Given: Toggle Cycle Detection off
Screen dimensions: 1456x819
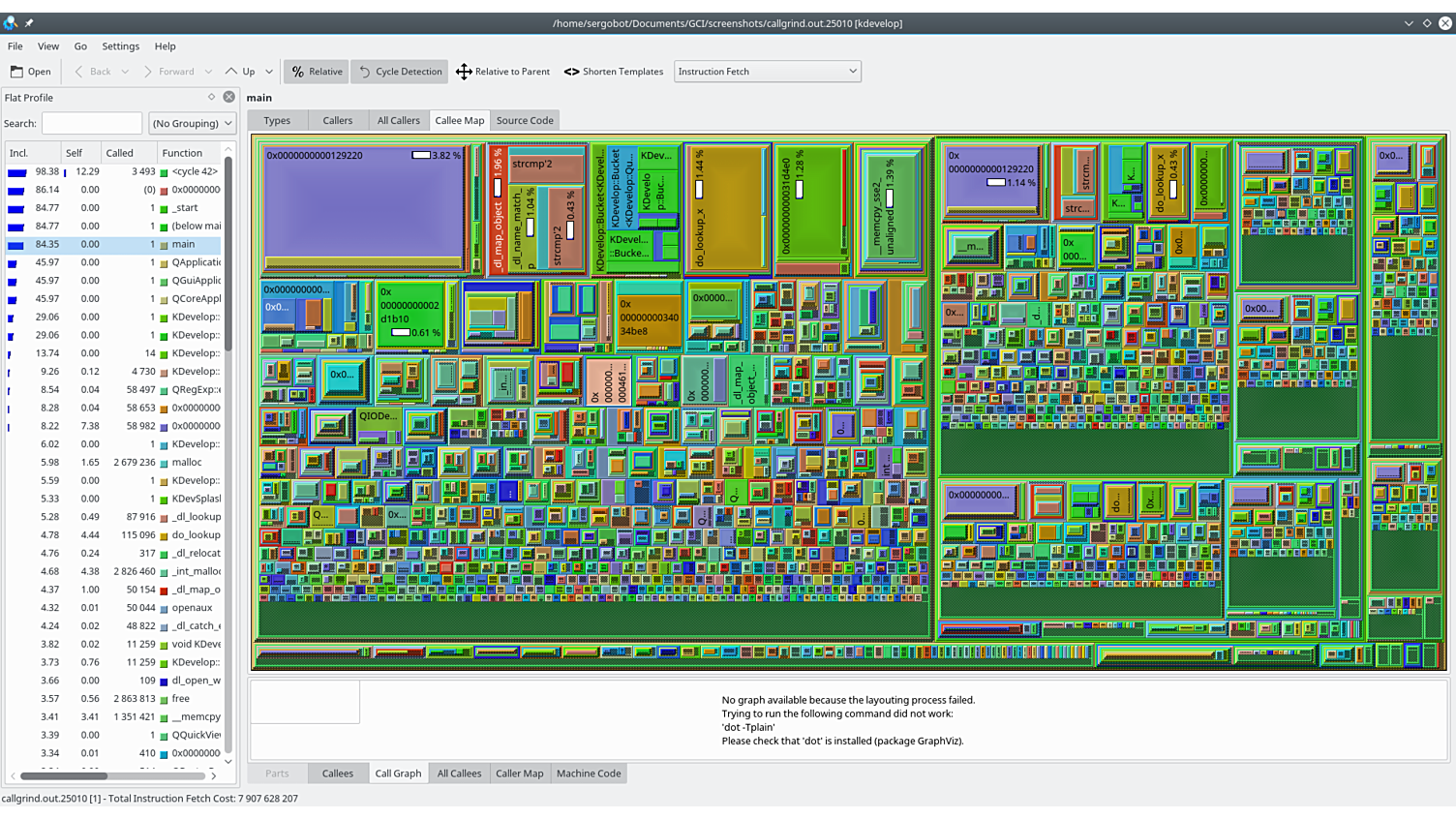Looking at the screenshot, I should pyautogui.click(x=399, y=72).
